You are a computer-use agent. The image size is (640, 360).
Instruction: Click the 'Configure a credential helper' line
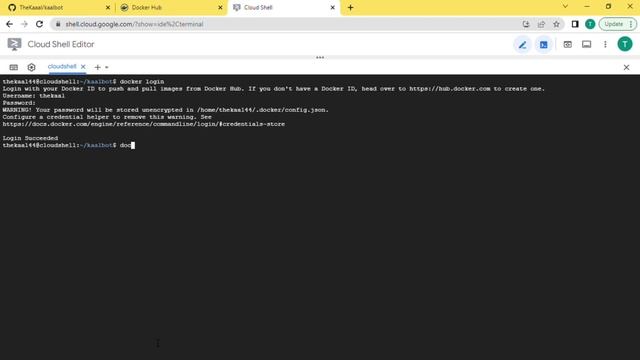107,117
